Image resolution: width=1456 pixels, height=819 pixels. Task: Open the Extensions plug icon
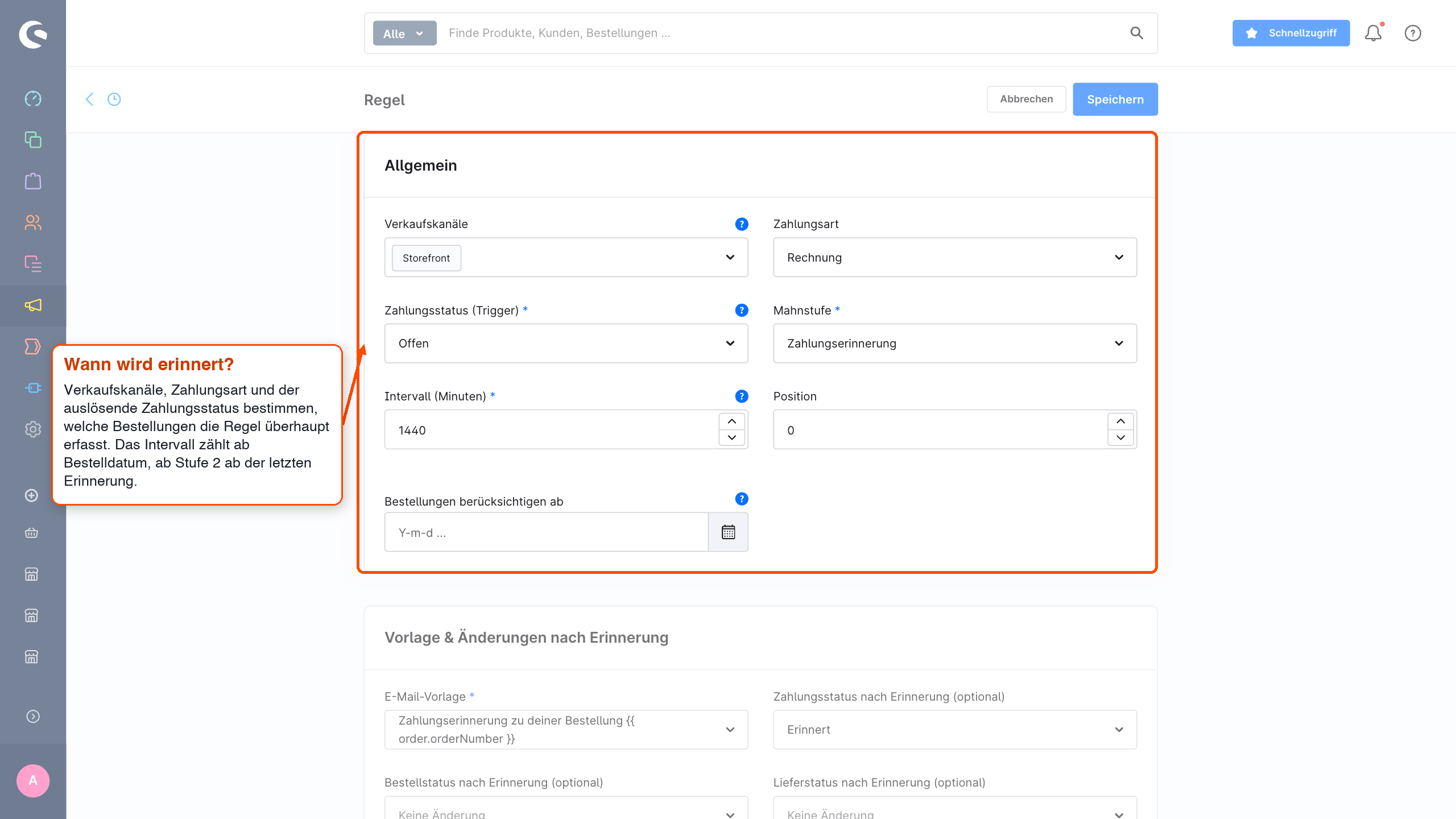pos(33,388)
